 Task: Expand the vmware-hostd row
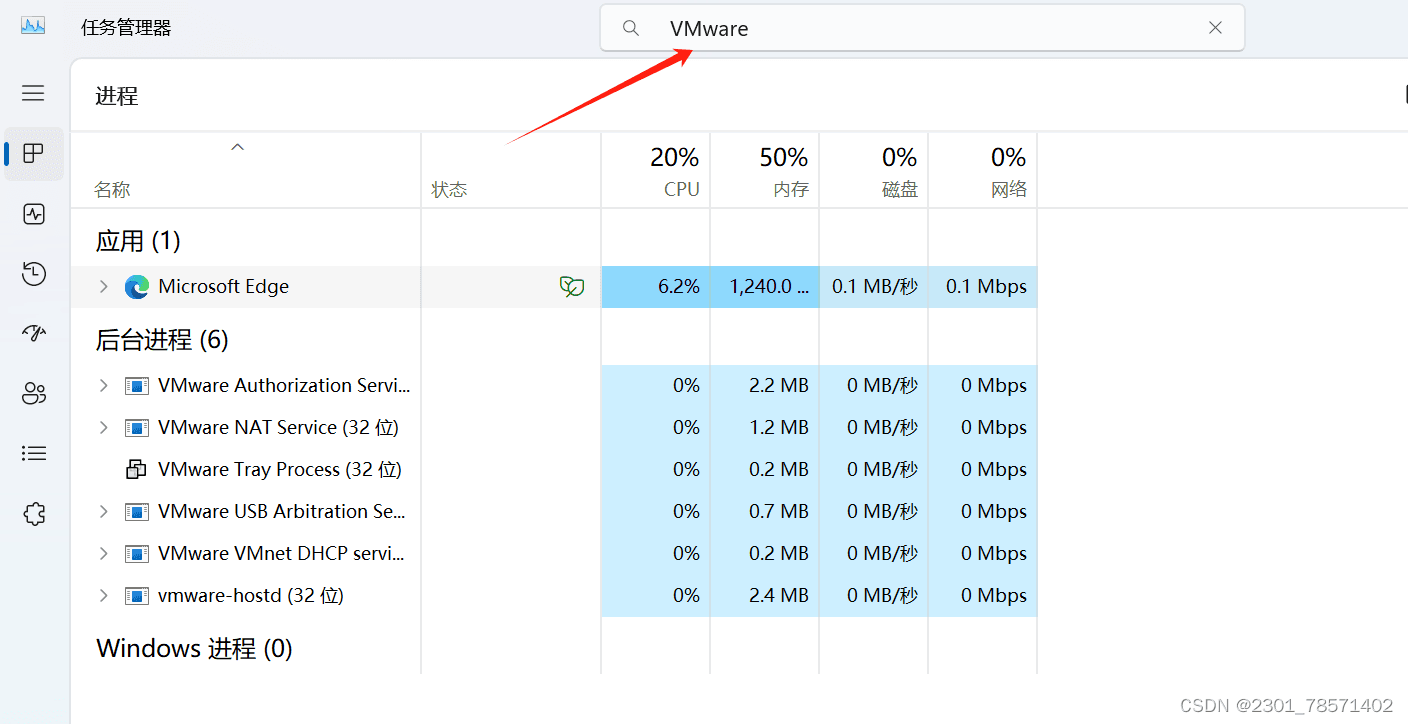(x=103, y=596)
